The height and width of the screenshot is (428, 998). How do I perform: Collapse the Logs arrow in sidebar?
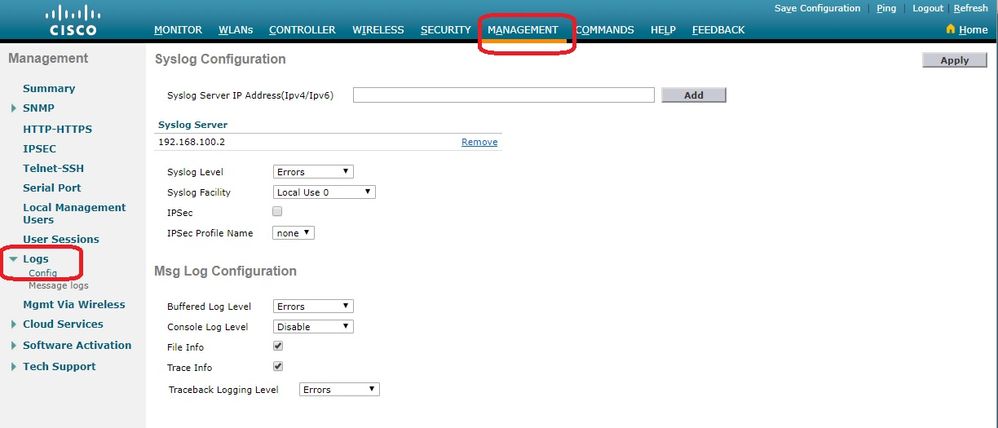pyautogui.click(x=13, y=259)
